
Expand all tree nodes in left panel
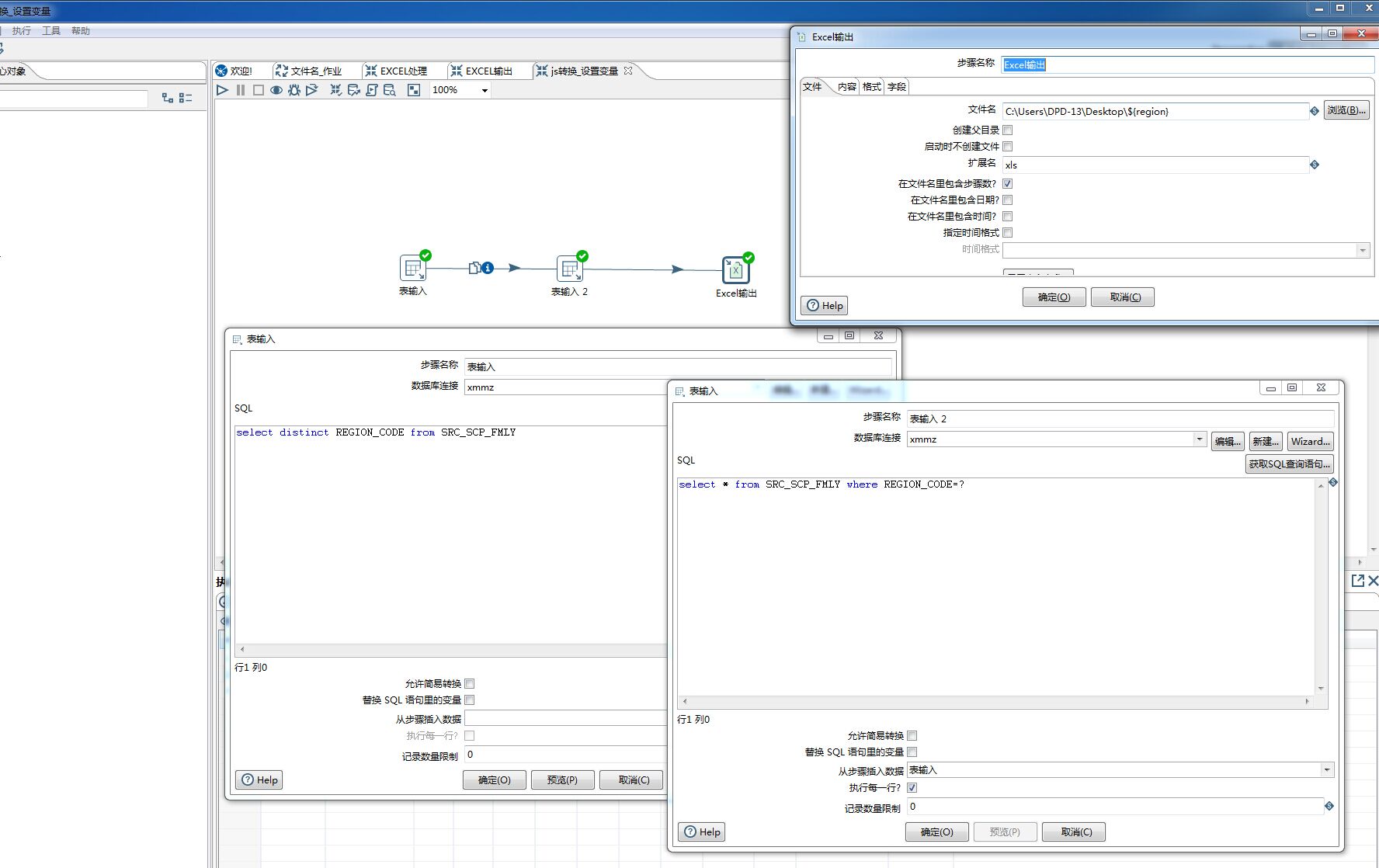point(168,98)
